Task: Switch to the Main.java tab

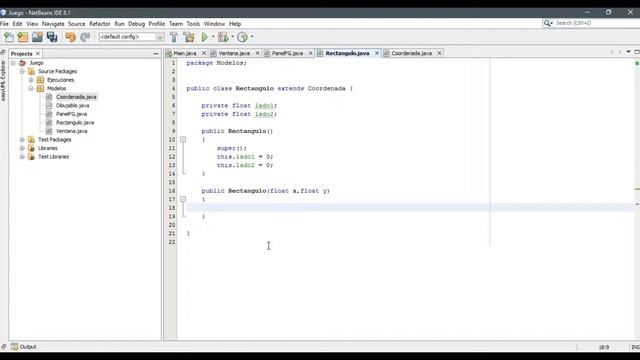Action: 185,53
